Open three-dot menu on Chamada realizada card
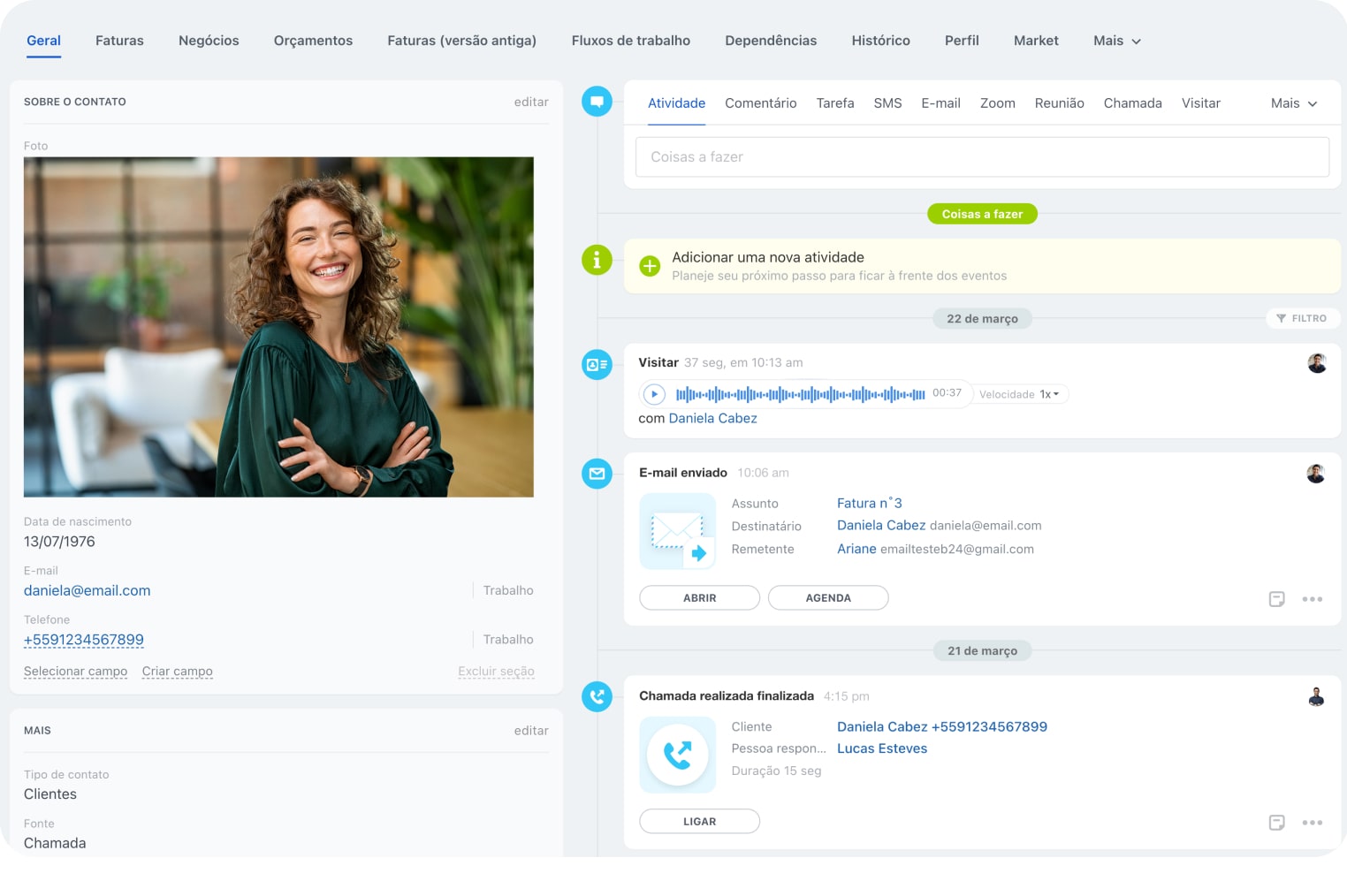 tap(1312, 823)
